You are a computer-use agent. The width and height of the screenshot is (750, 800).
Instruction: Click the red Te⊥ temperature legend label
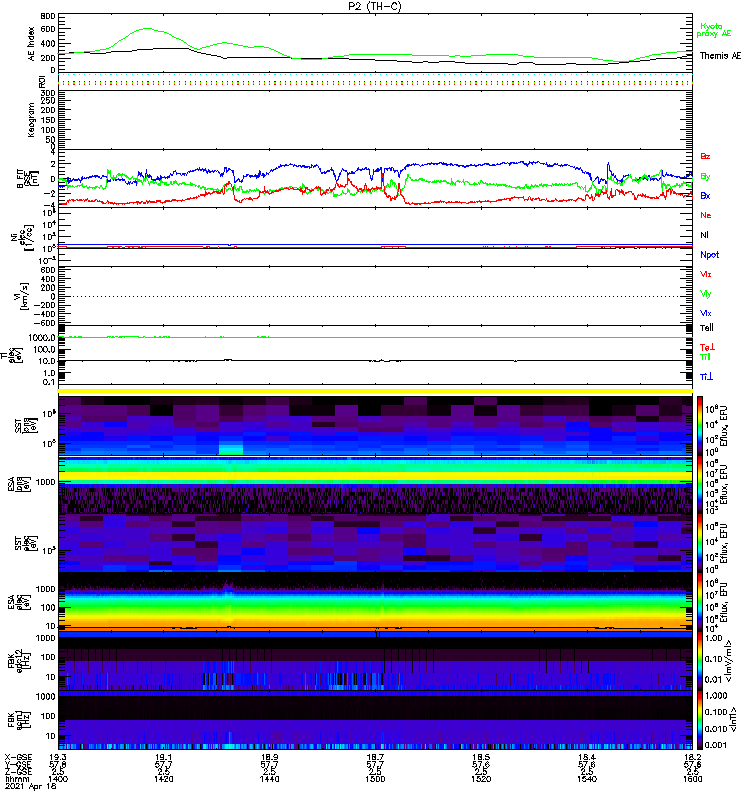click(x=707, y=347)
